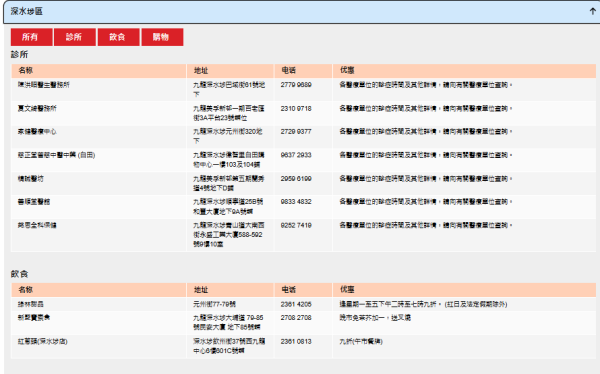The height and width of the screenshot is (374, 600).
Task: Show all categories with the 所有 button
Action: tap(31, 37)
